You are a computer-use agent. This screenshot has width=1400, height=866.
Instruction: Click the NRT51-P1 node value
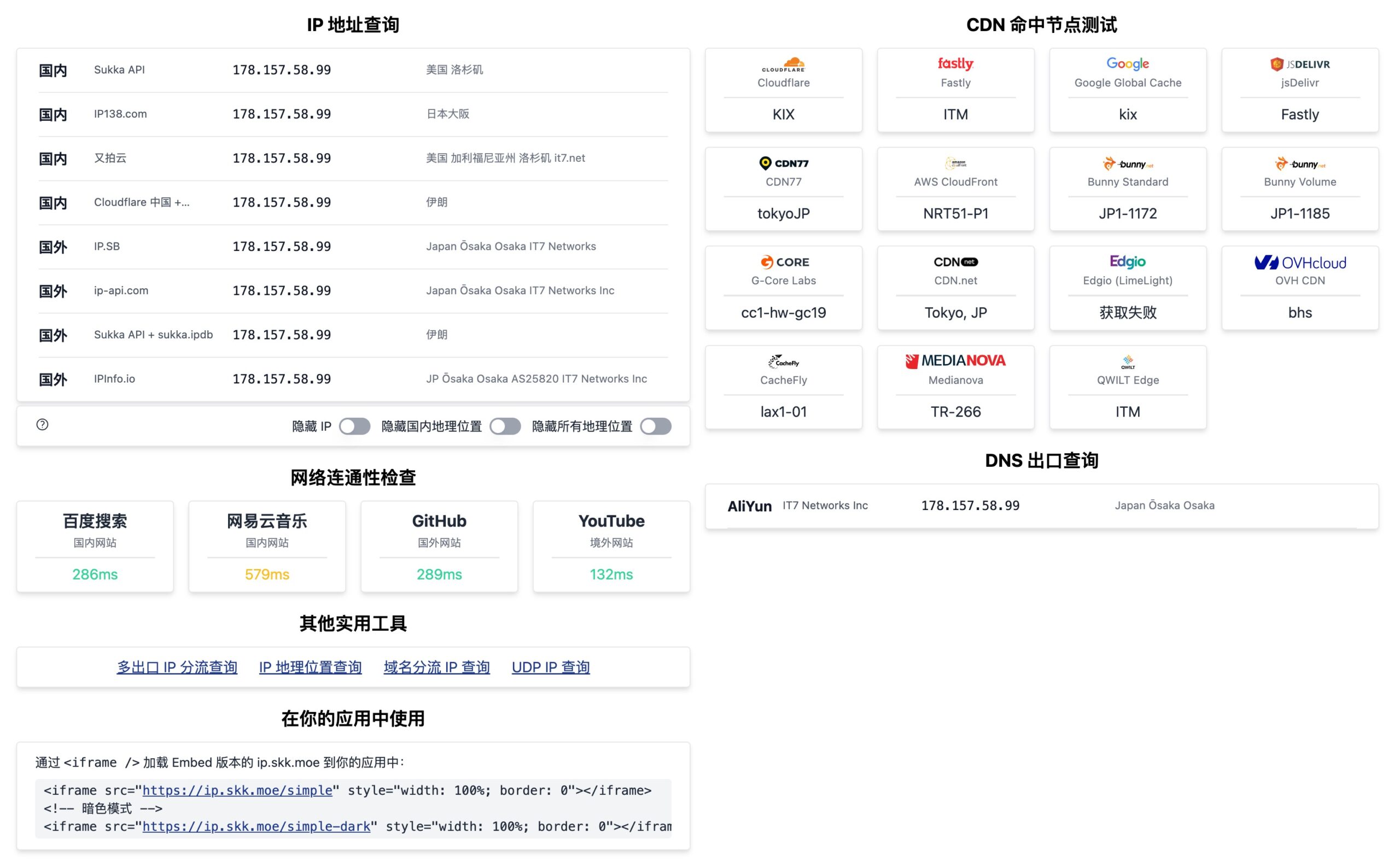tap(955, 214)
